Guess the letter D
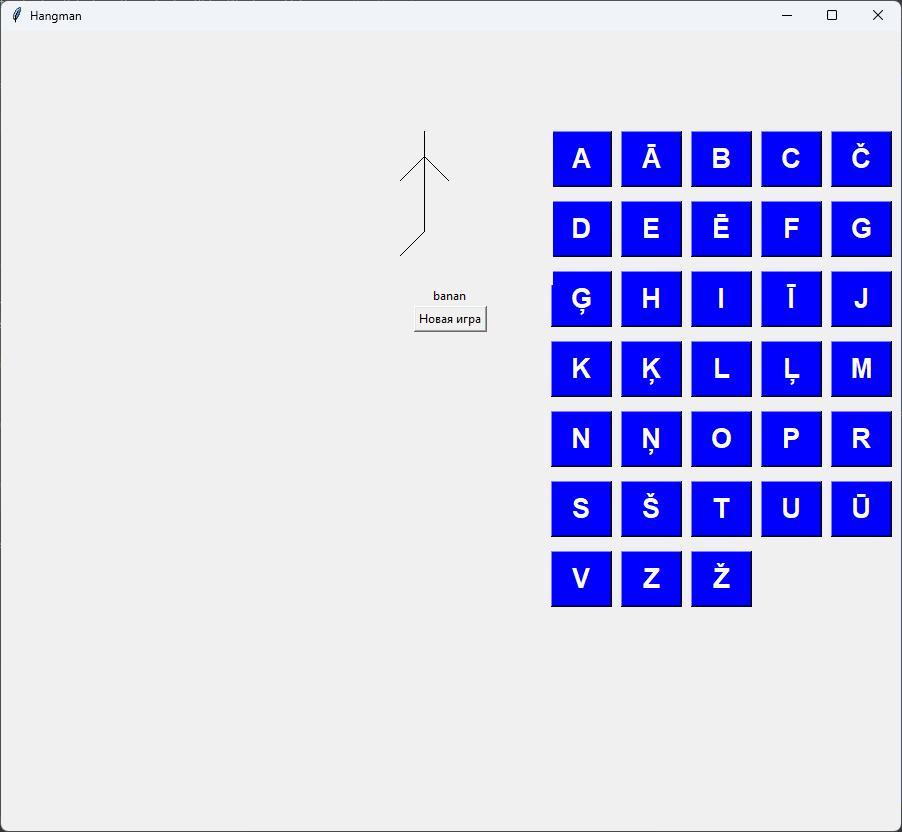Image resolution: width=902 pixels, height=832 pixels. [582, 229]
